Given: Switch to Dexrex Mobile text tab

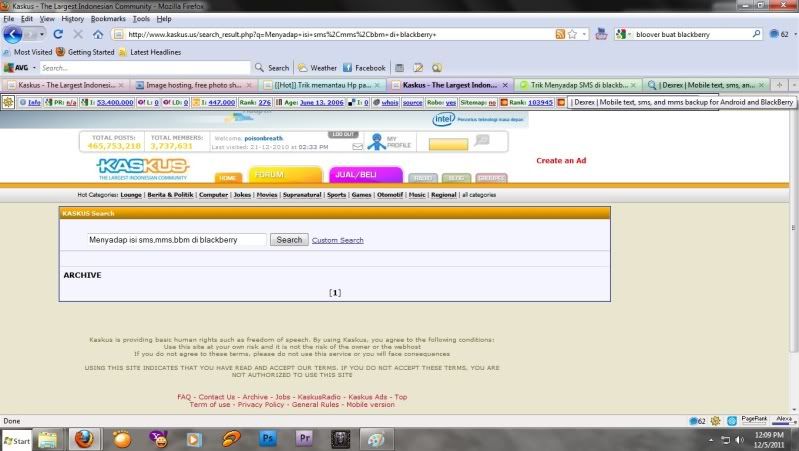Looking at the screenshot, I should (707, 85).
